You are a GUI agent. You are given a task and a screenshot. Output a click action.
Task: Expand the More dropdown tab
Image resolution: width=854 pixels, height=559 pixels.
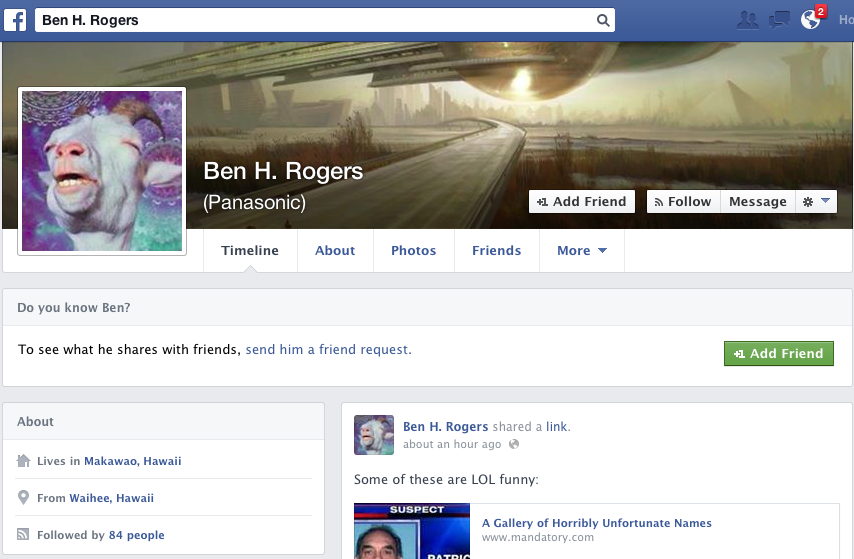coord(581,251)
